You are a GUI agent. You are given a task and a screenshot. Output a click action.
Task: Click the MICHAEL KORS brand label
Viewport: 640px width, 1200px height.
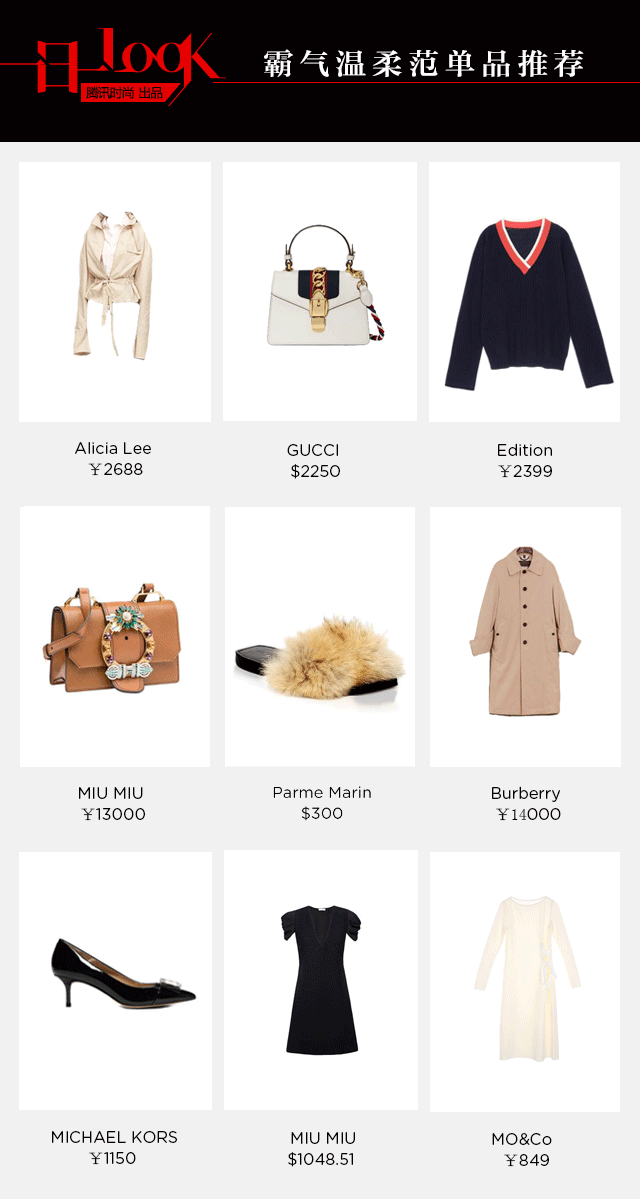(114, 1137)
